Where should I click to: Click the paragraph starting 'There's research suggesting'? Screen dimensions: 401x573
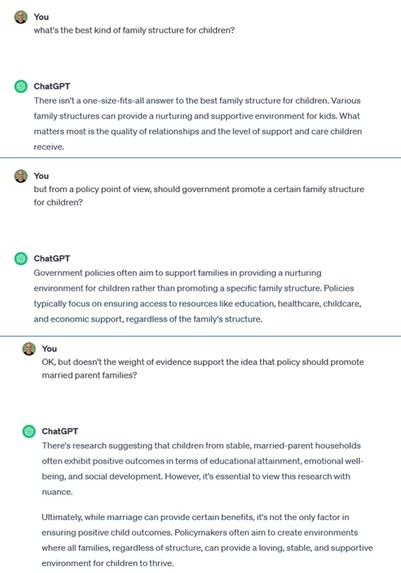tap(203, 468)
